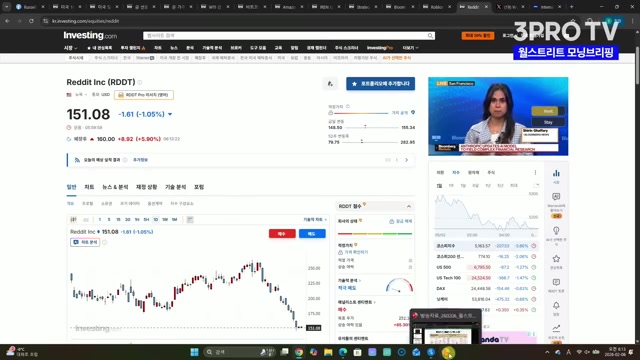Click the day range slider 148.50 to 155.34
Image resolution: width=640 pixels, height=360 pixels.
tap(371, 127)
